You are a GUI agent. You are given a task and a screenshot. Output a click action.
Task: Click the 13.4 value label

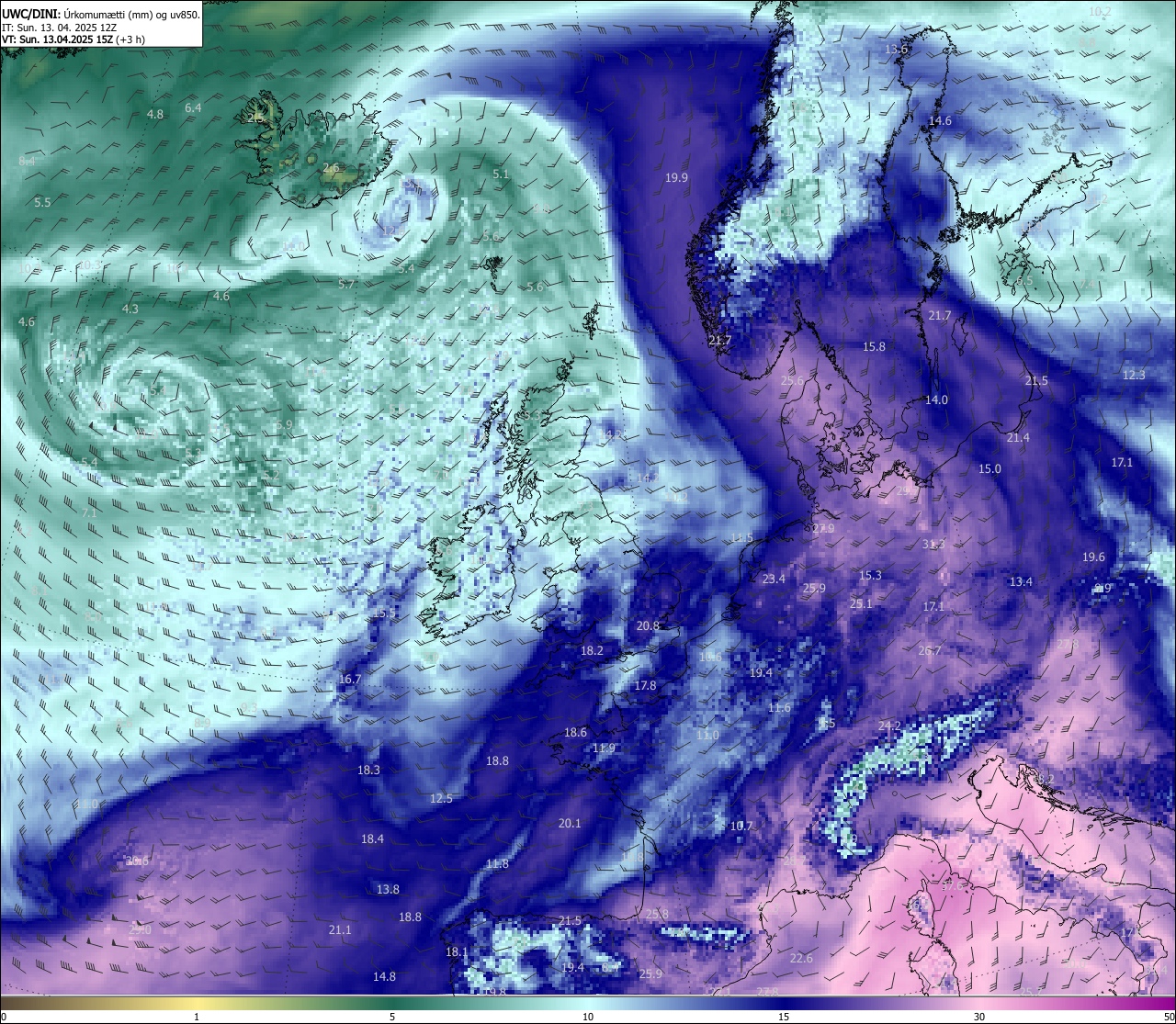click(x=1021, y=581)
